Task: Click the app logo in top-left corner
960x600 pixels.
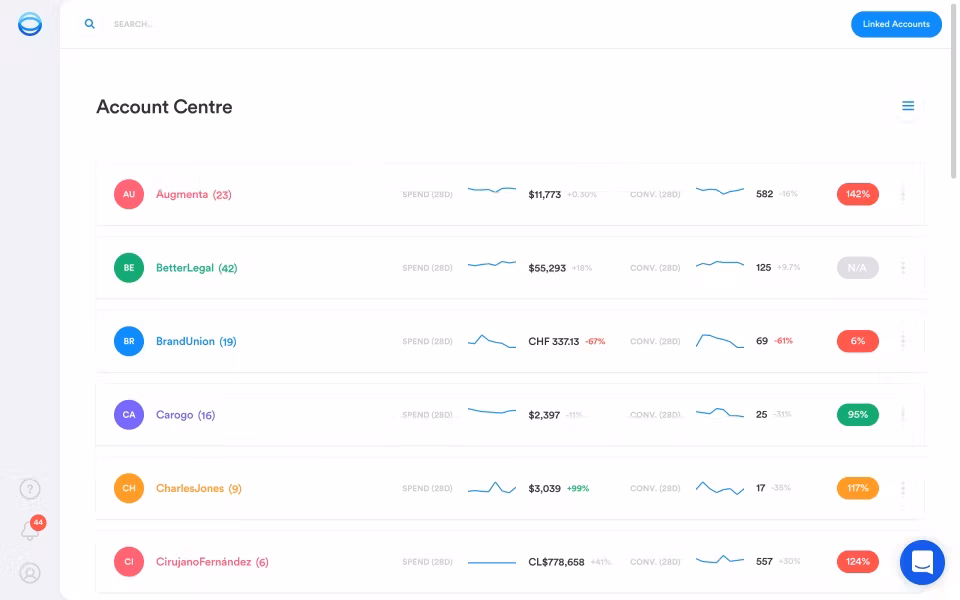Action: coord(28,23)
